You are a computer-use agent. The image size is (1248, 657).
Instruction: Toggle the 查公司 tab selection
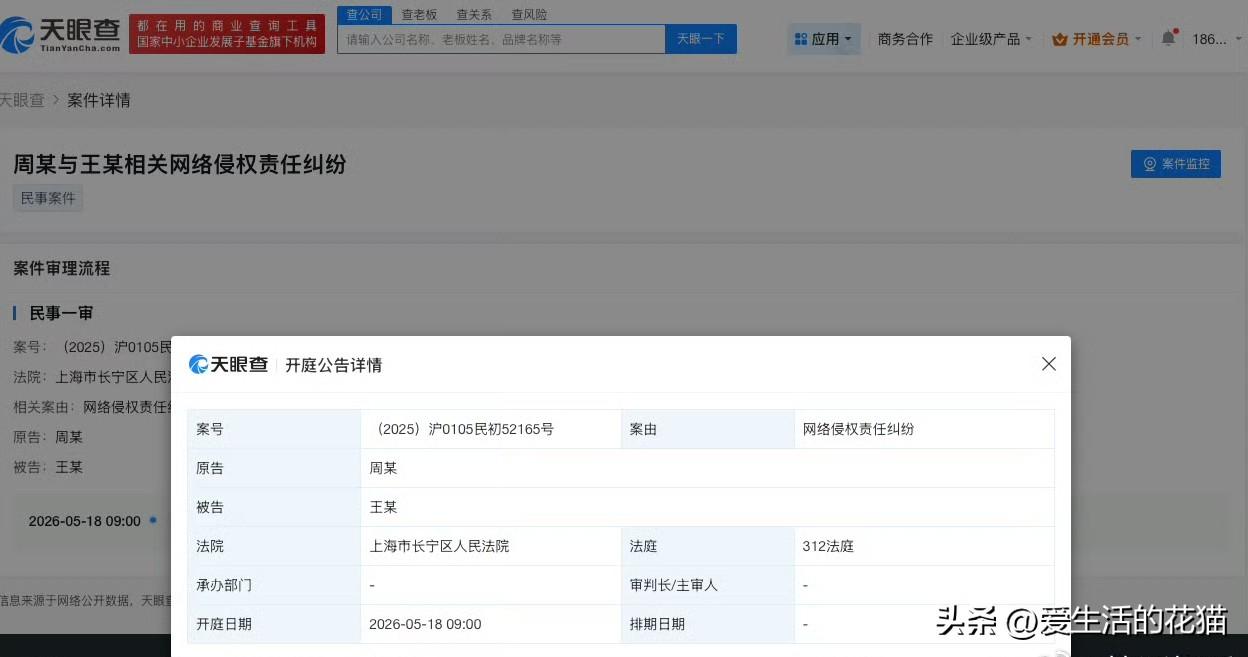[364, 14]
